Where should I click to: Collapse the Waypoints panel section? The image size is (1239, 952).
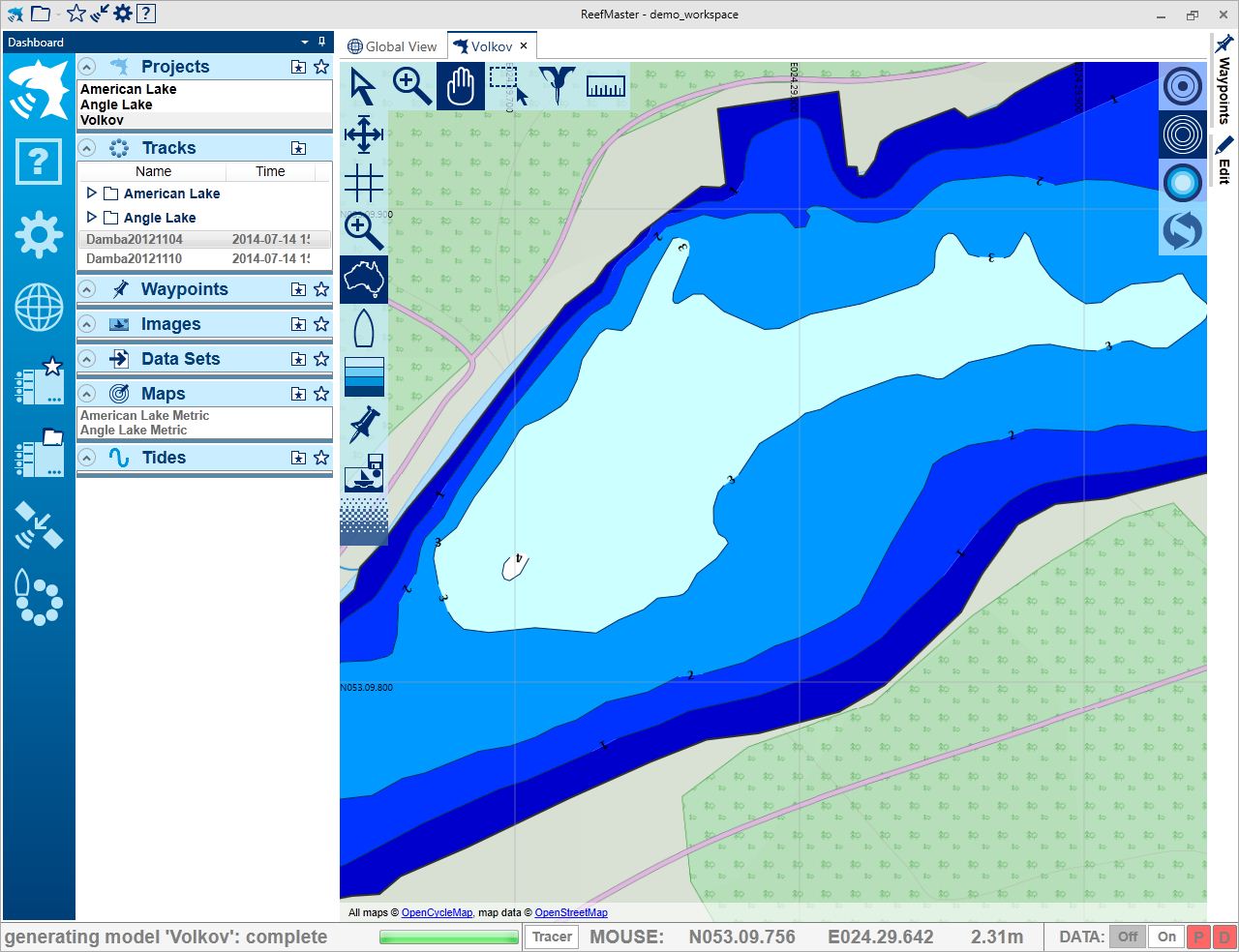(87, 289)
